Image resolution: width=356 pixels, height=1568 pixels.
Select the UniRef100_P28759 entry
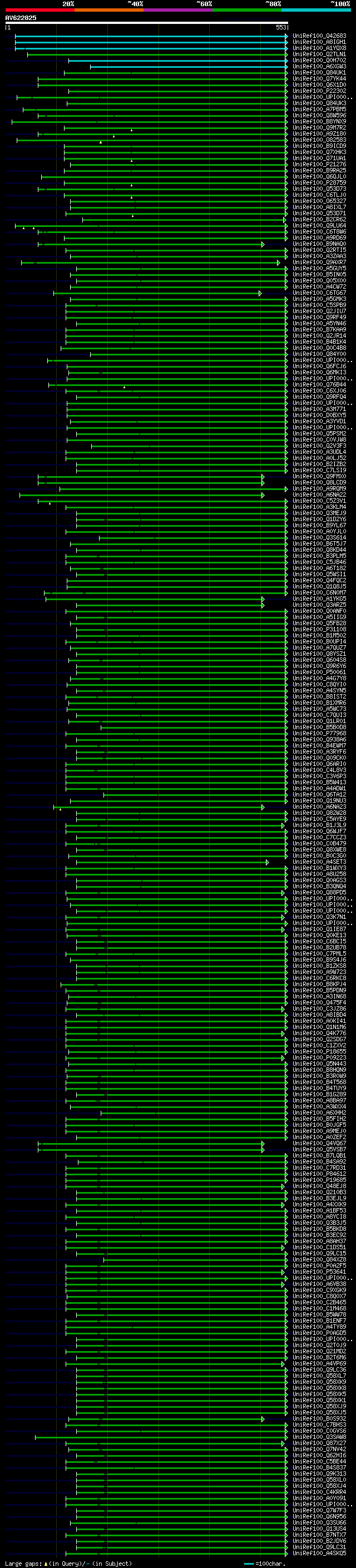(319, 182)
